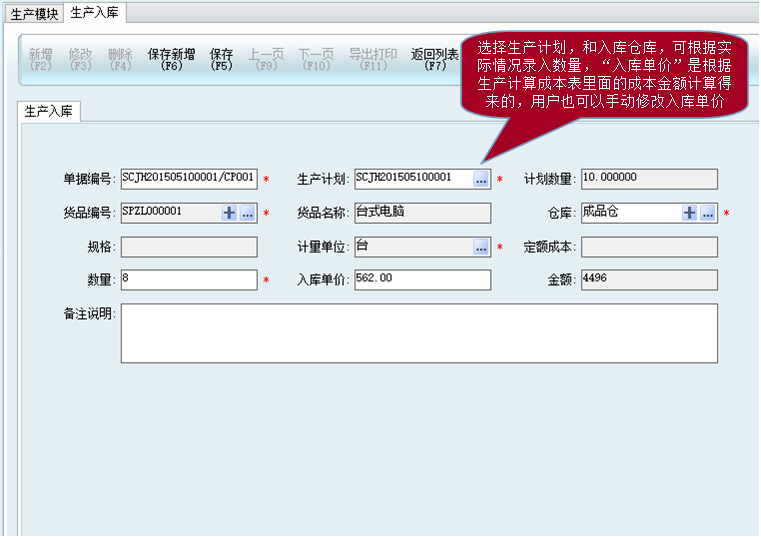Screen dimensions: 761x537
Task: Open the 生产计划 lookup ellipsis button
Action: (481, 179)
